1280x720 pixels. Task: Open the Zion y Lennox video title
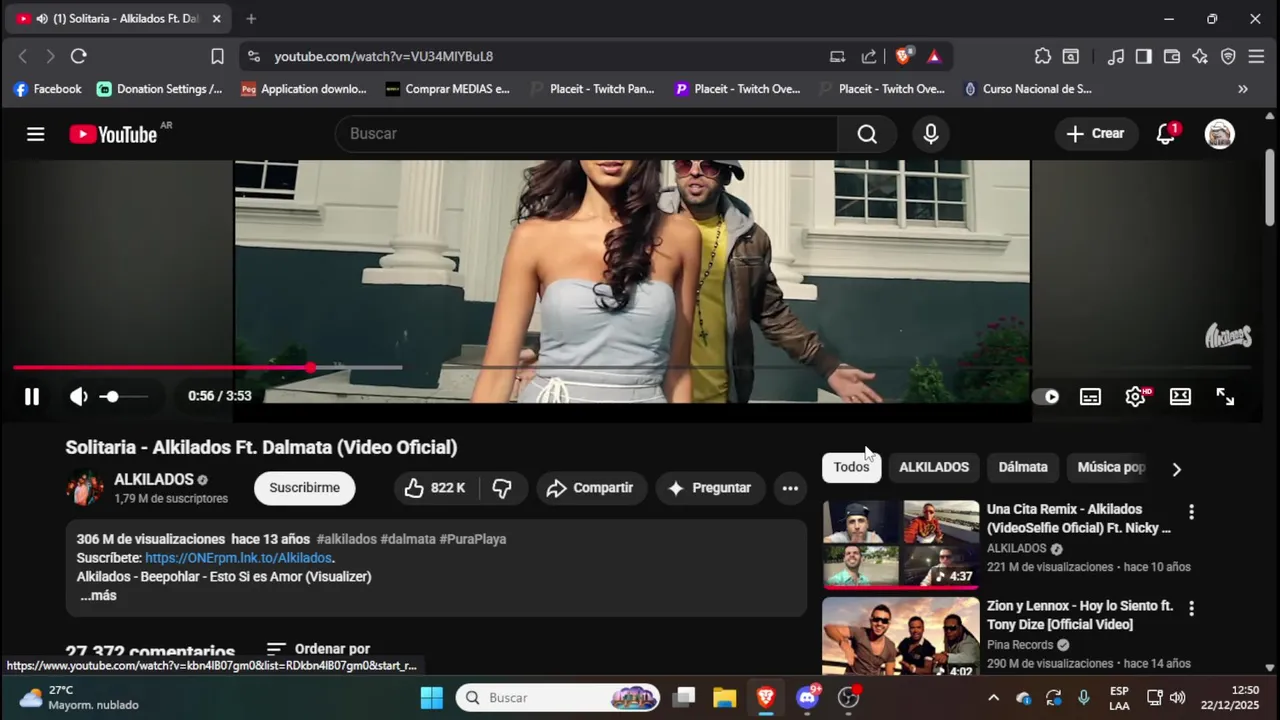point(1080,615)
